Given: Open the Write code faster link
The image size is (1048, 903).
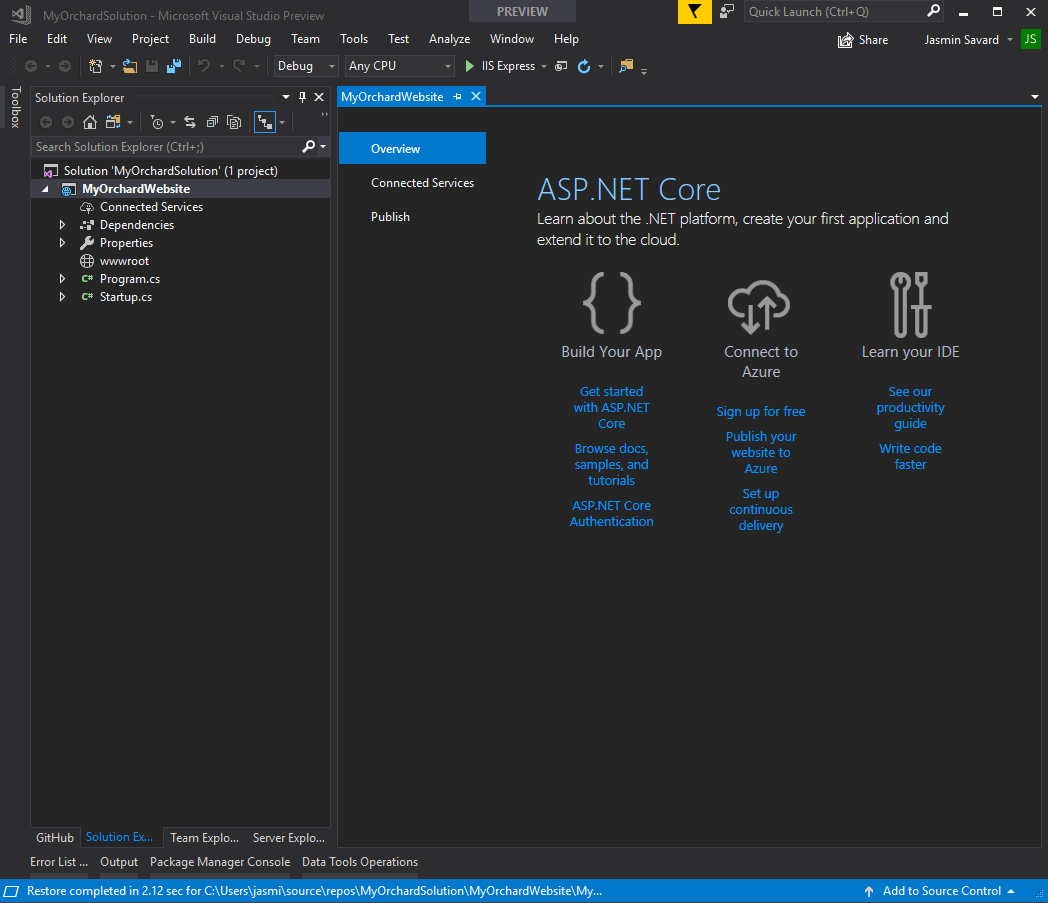Looking at the screenshot, I should pyautogui.click(x=910, y=457).
